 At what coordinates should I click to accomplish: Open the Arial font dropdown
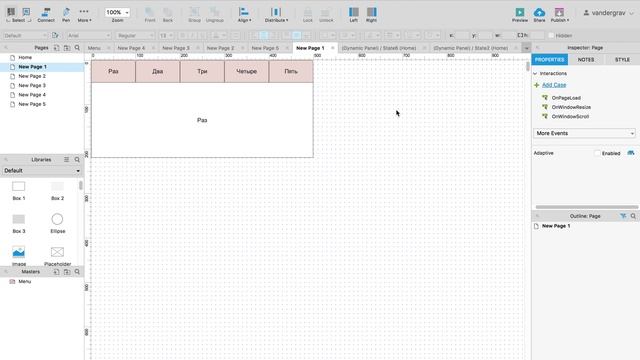click(x=89, y=36)
